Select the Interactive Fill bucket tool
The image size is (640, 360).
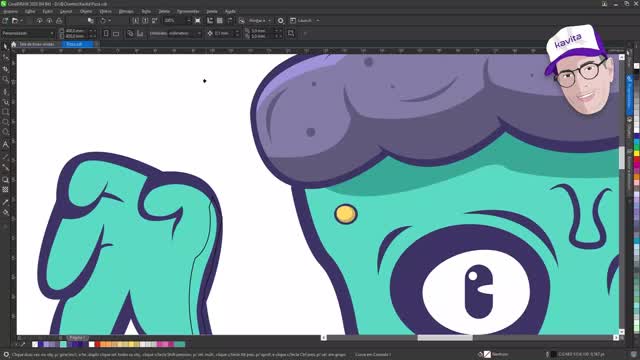coord(5,212)
